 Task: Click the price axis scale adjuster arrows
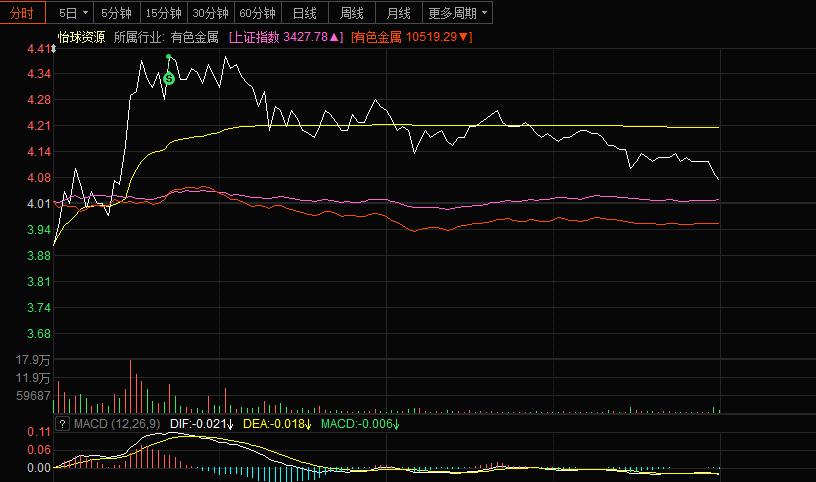pos(53,49)
